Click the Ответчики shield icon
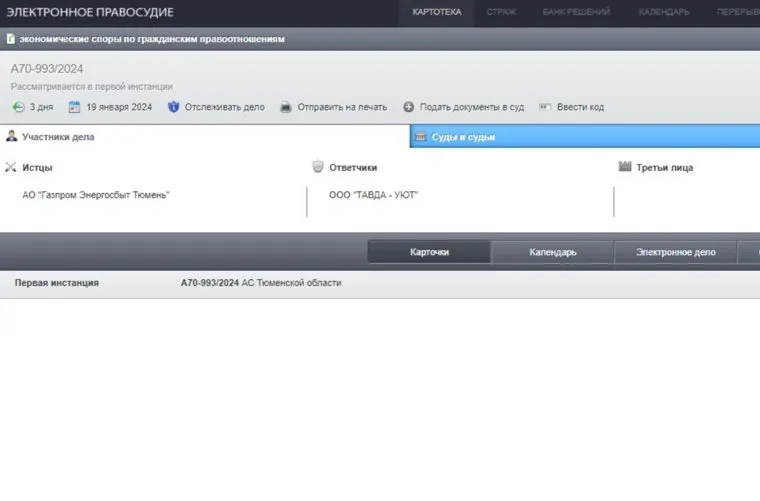 (x=318, y=167)
